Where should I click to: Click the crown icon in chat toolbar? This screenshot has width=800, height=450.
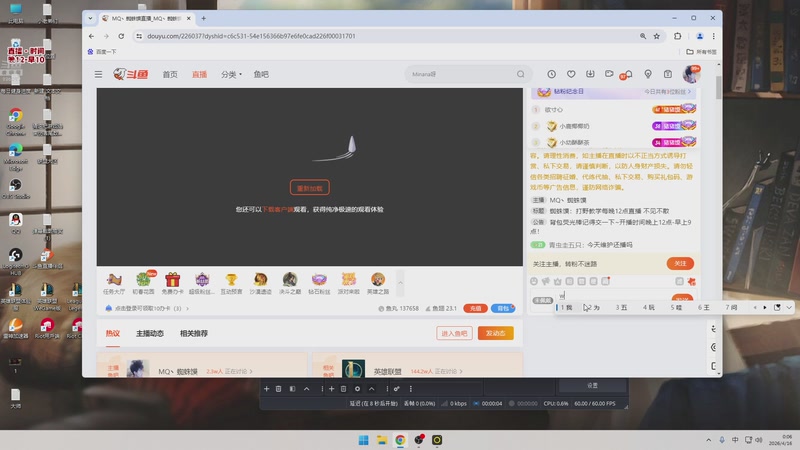[557, 281]
